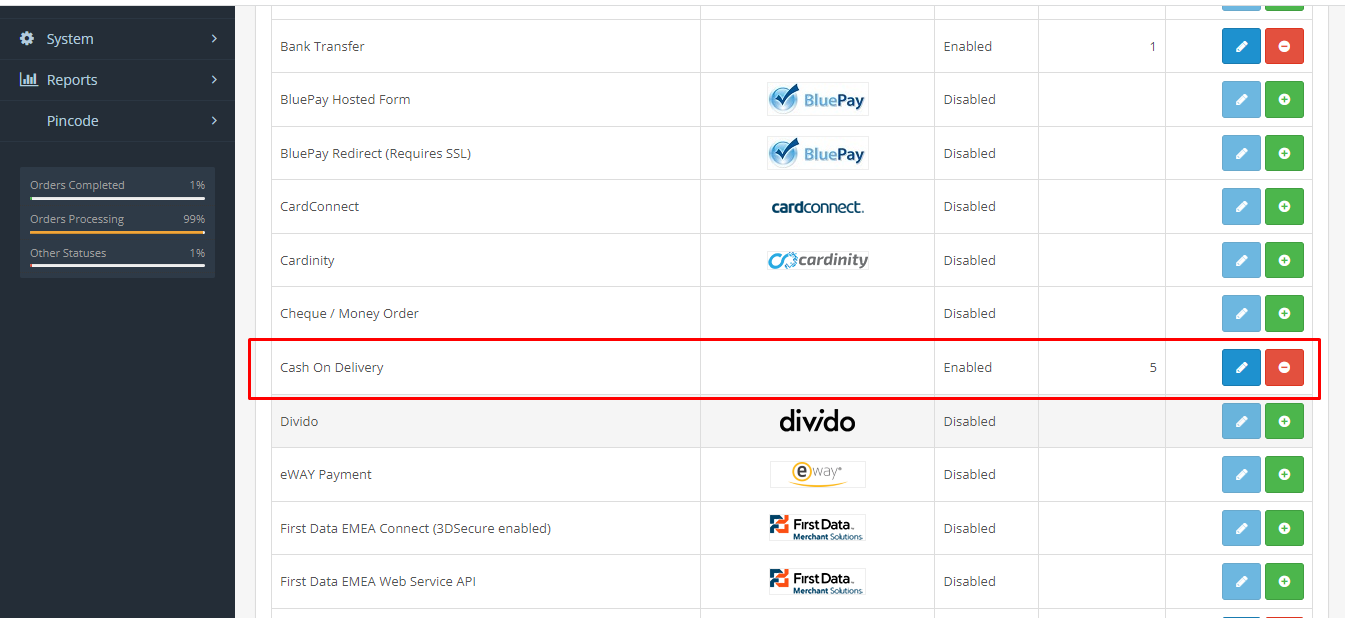Edit the Bank Transfer payment method

(x=1241, y=46)
